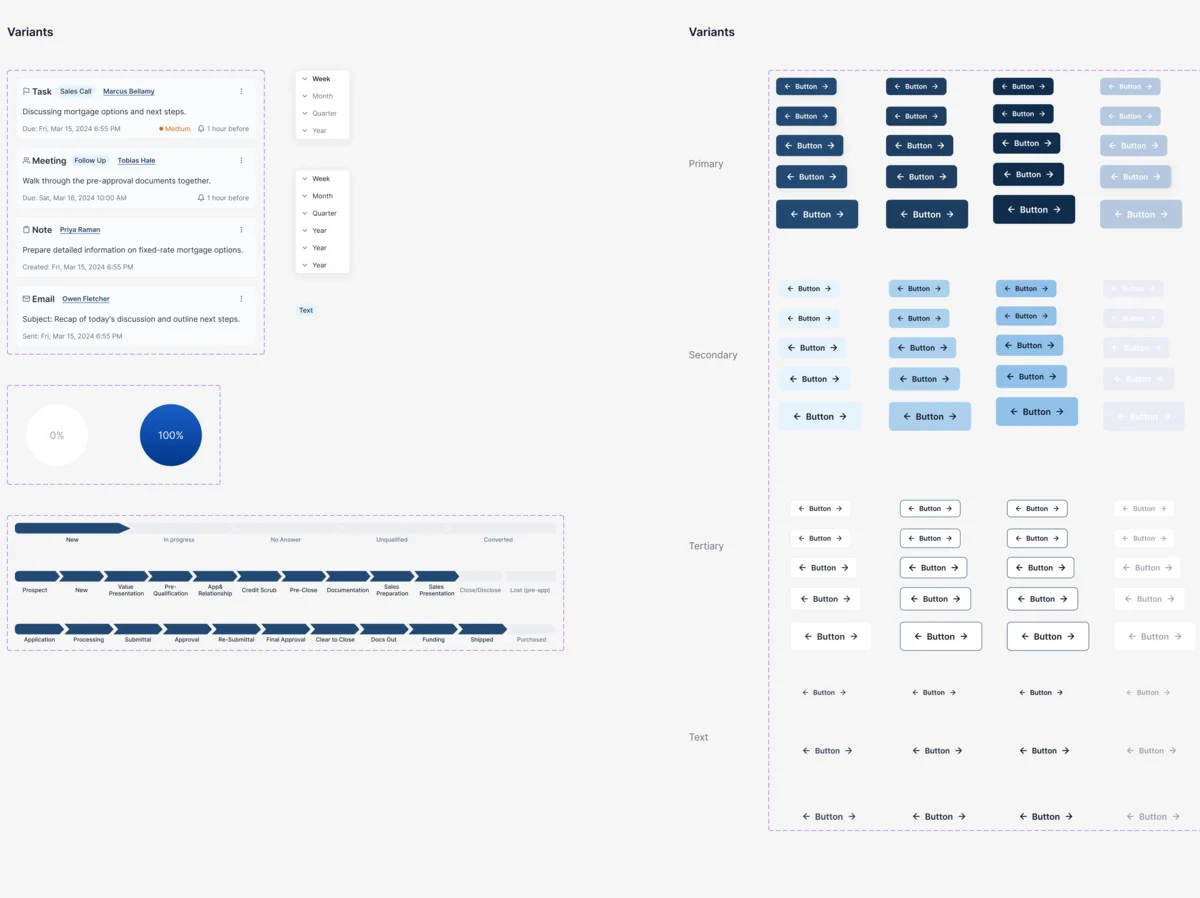This screenshot has width=1200, height=898.
Task: Expand Week chevron in the six-item list
Action: pos(305,179)
